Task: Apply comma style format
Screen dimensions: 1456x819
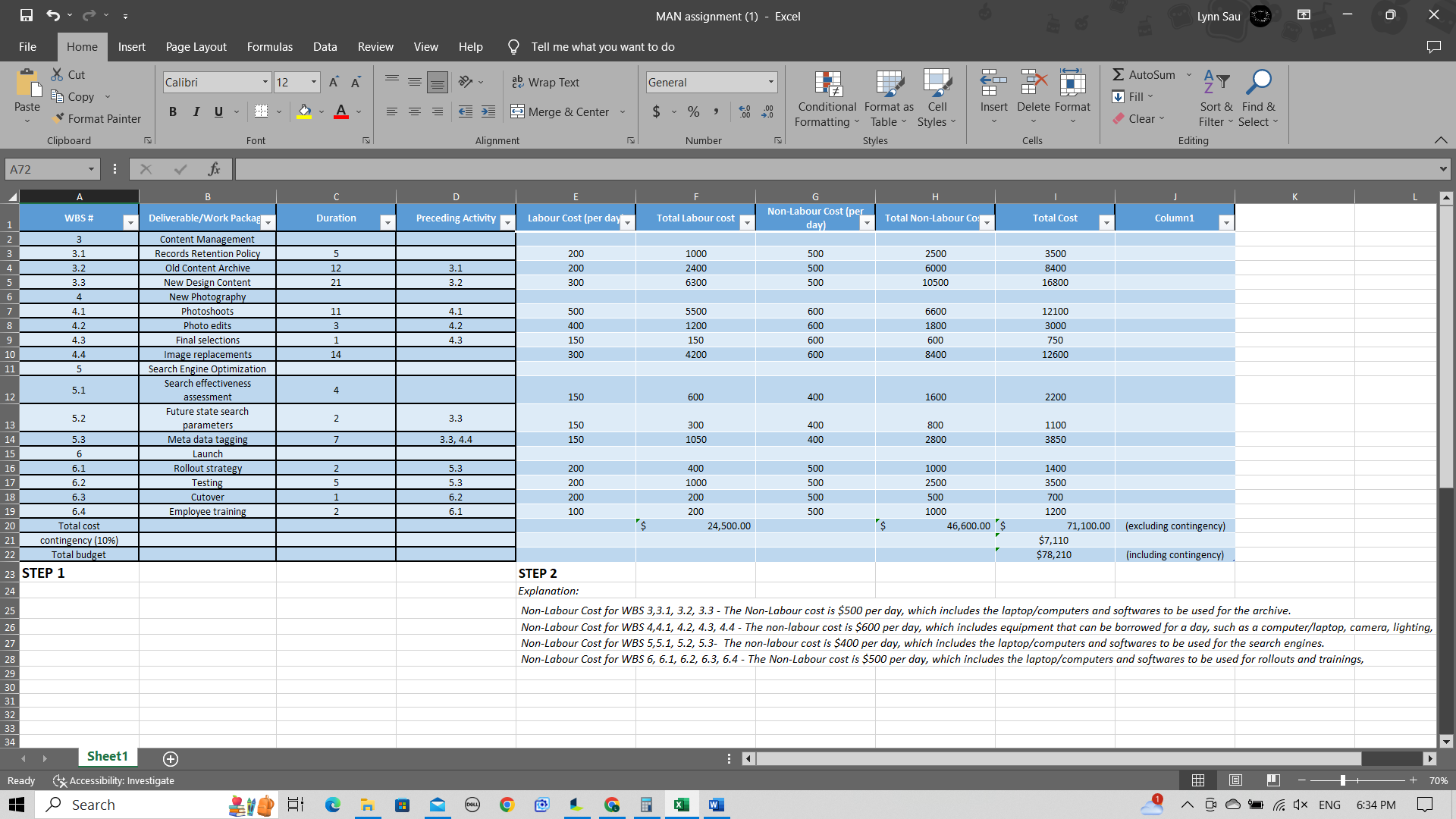Action: pos(716,111)
